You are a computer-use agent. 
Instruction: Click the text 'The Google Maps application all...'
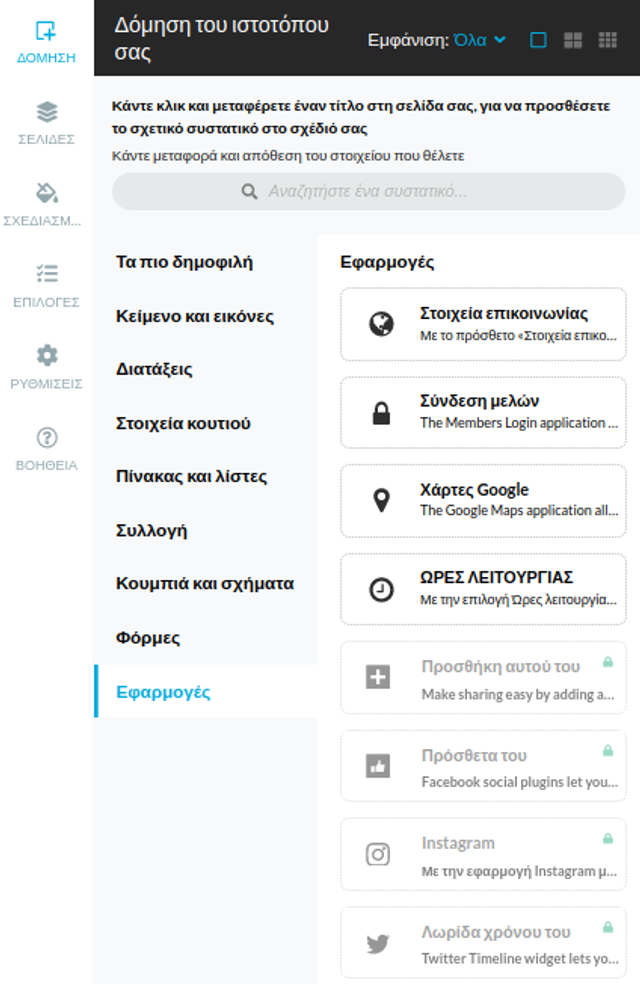click(519, 510)
